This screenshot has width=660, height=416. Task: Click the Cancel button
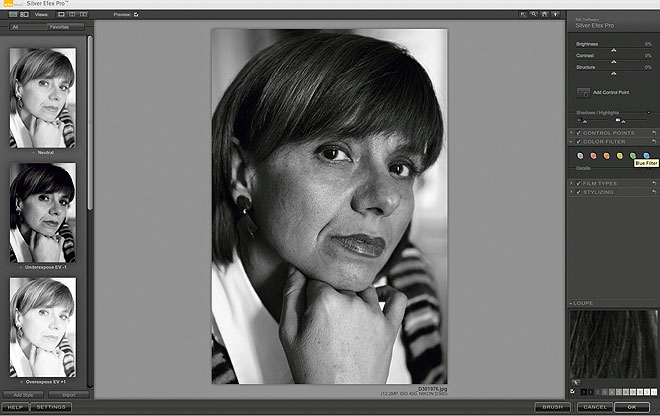[595, 407]
